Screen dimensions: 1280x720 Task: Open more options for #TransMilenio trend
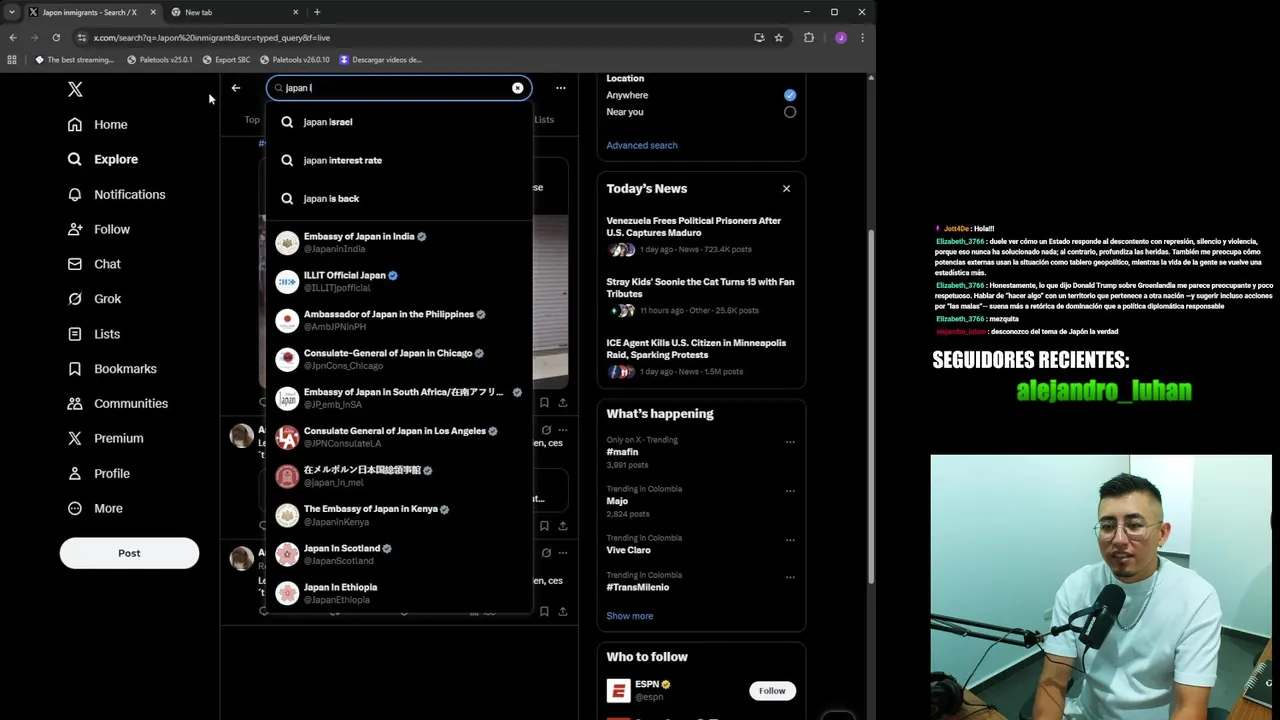click(790, 577)
